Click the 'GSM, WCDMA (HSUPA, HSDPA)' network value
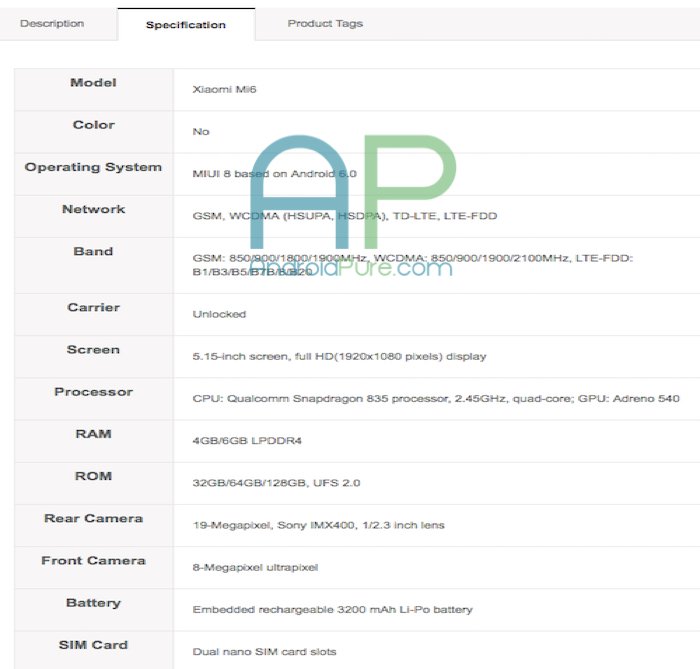Screen dimensions: 700x669 pyautogui.click(x=345, y=216)
